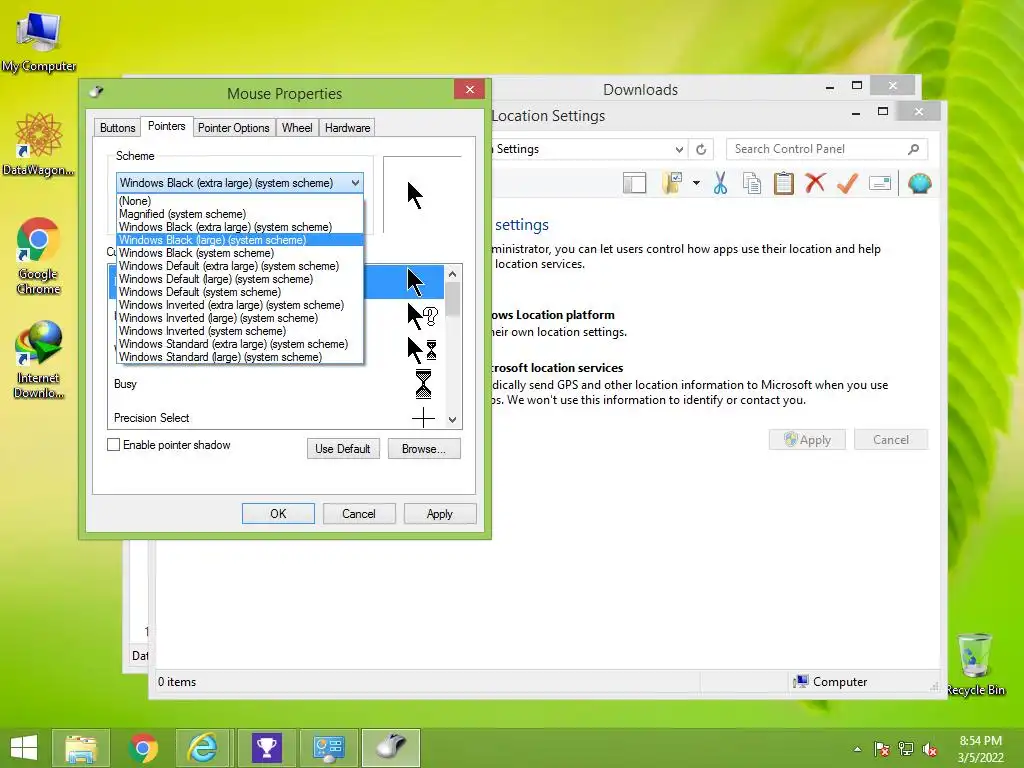
Task: Open the DataWagon desktop shortcut
Action: point(39,144)
